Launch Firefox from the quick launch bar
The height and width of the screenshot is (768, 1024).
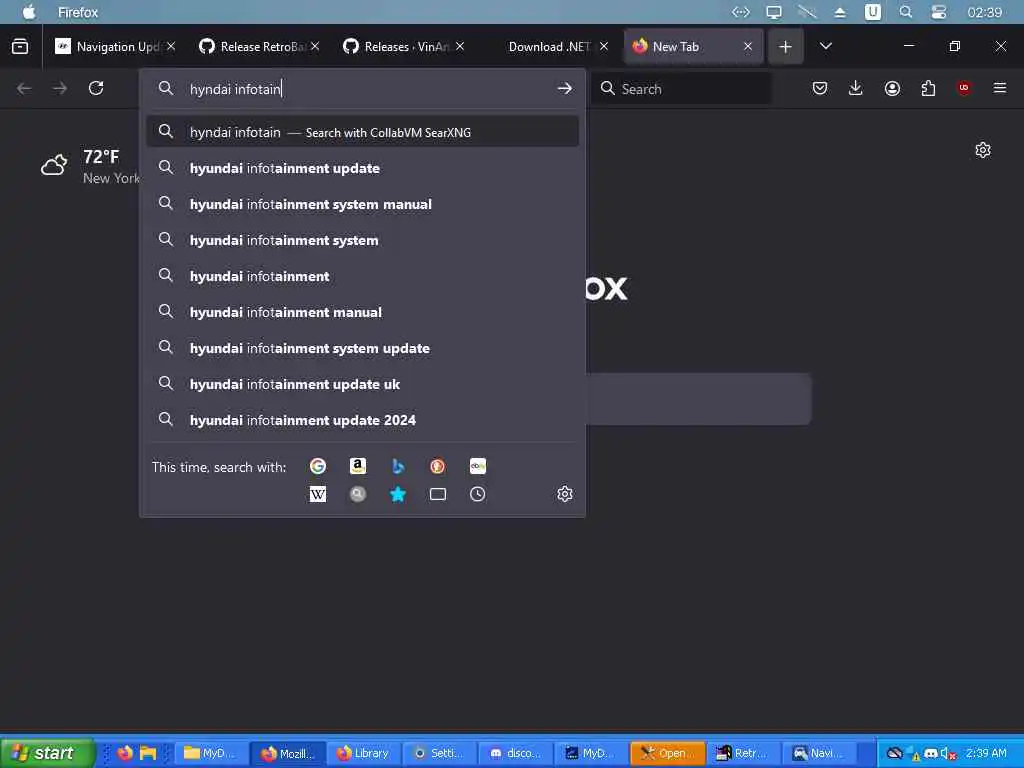coord(125,753)
